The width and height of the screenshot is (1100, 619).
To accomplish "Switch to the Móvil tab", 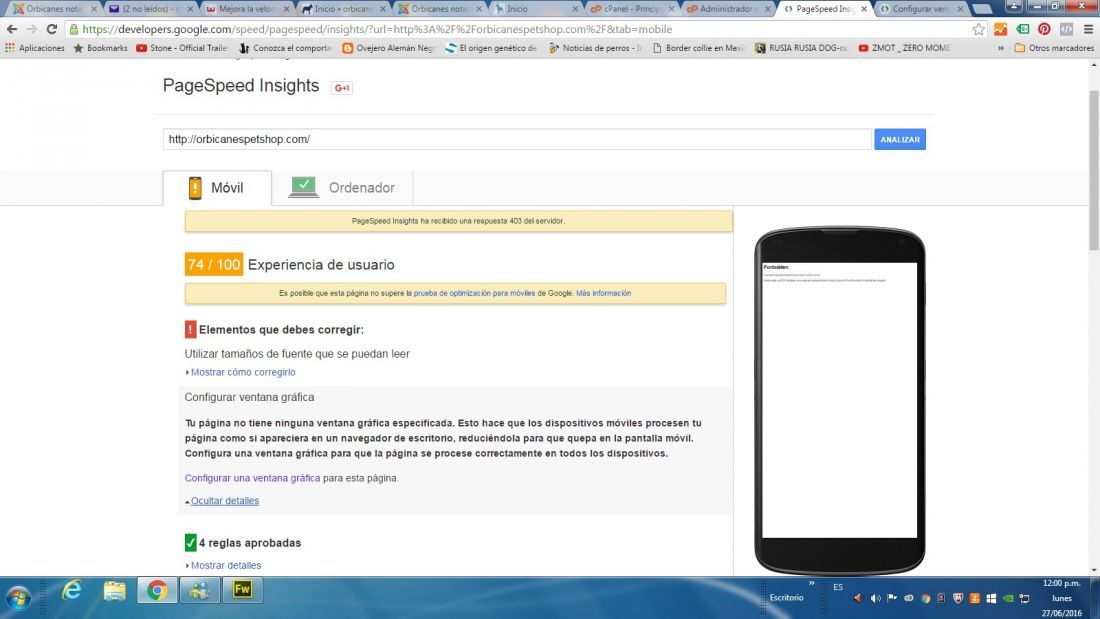I will click(217, 188).
